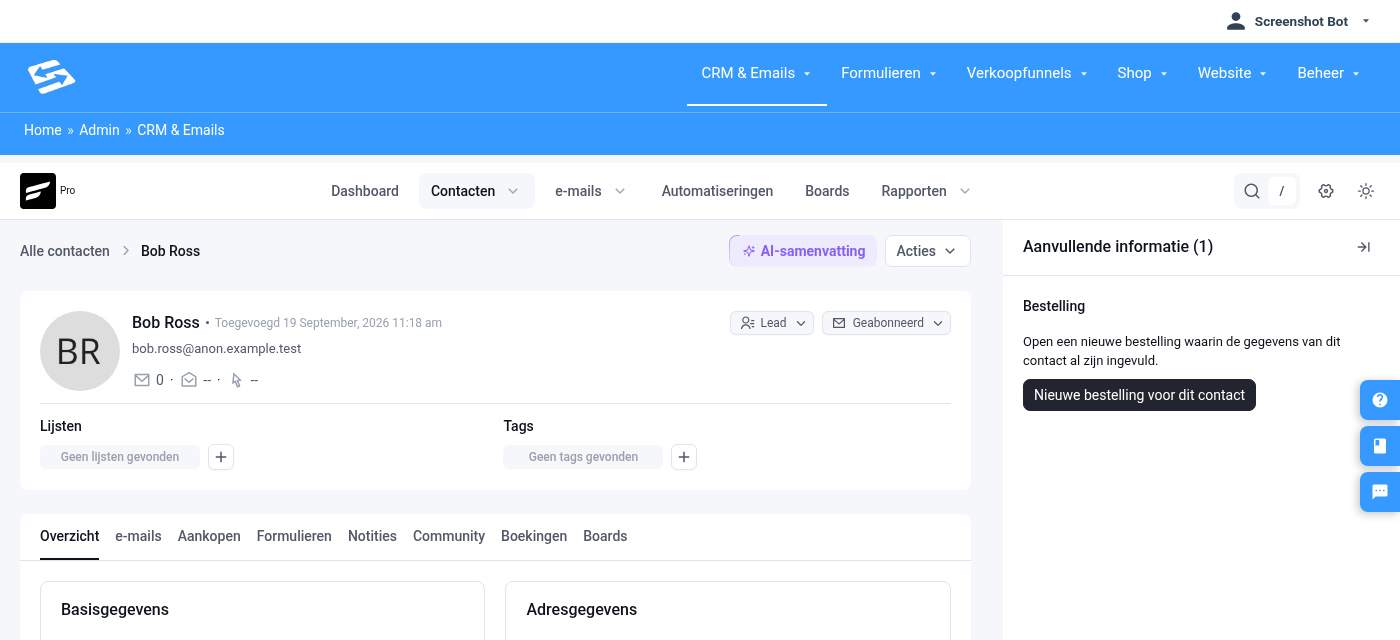Image resolution: width=1400 pixels, height=640 pixels.
Task: Click the emails sent envelope icon
Action: point(141,380)
